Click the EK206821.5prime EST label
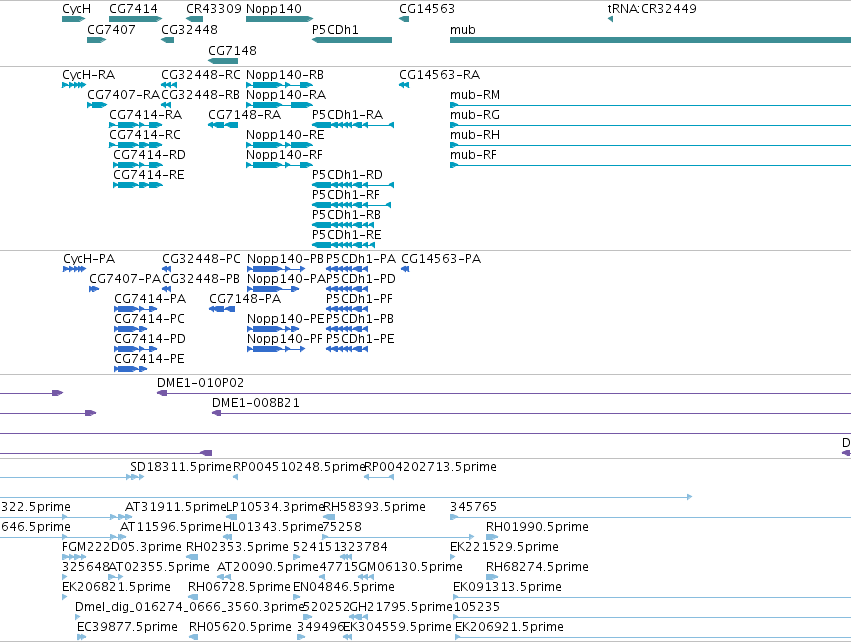The height and width of the screenshot is (642, 851). point(116,587)
